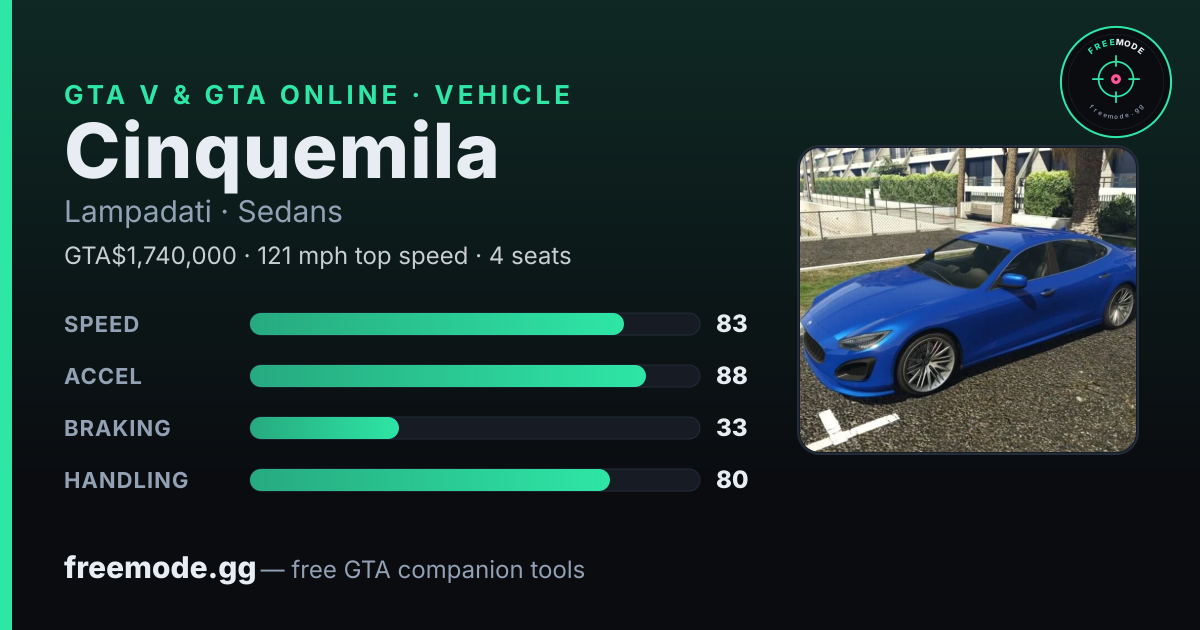Select the speed value 83
The height and width of the screenshot is (630, 1200).
(732, 324)
